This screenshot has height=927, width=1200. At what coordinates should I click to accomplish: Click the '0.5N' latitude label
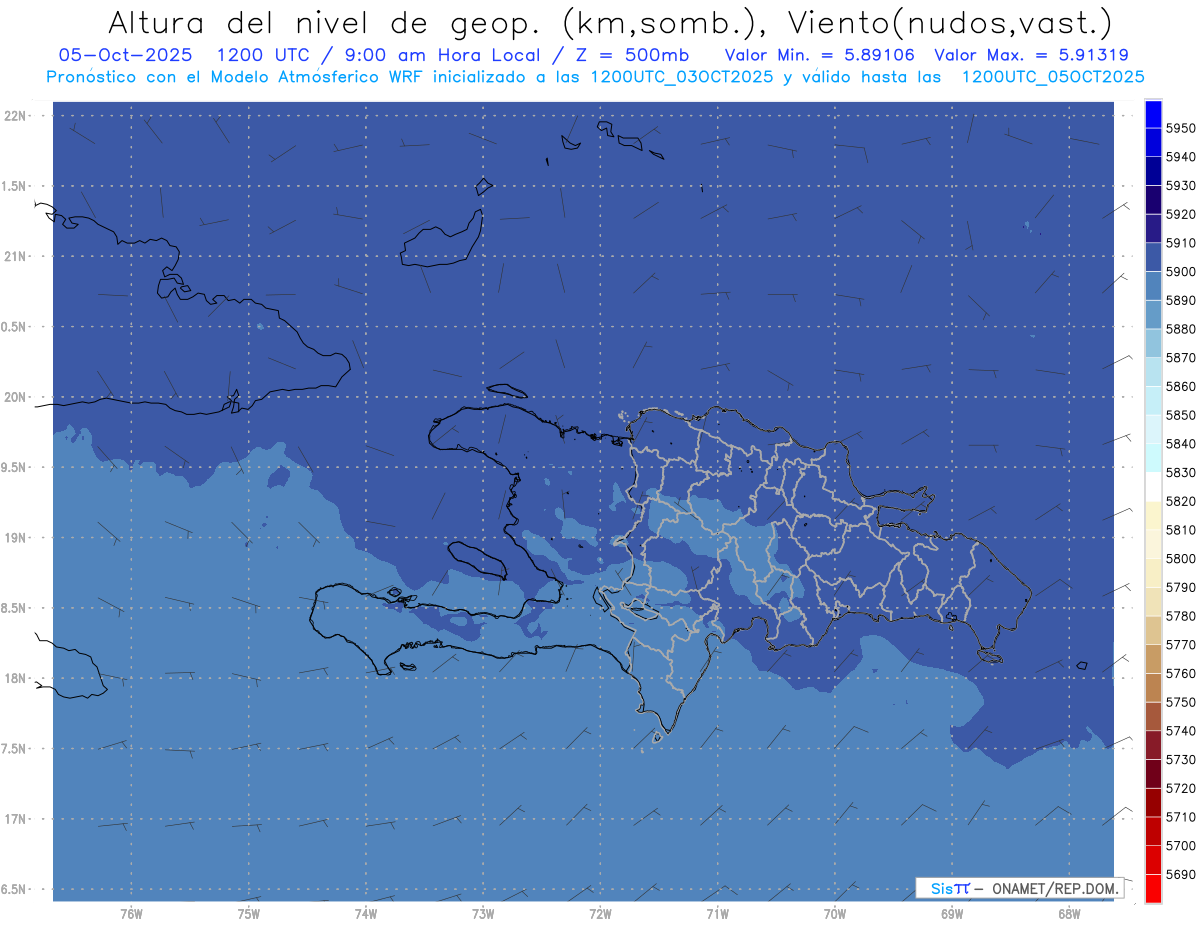14,327
